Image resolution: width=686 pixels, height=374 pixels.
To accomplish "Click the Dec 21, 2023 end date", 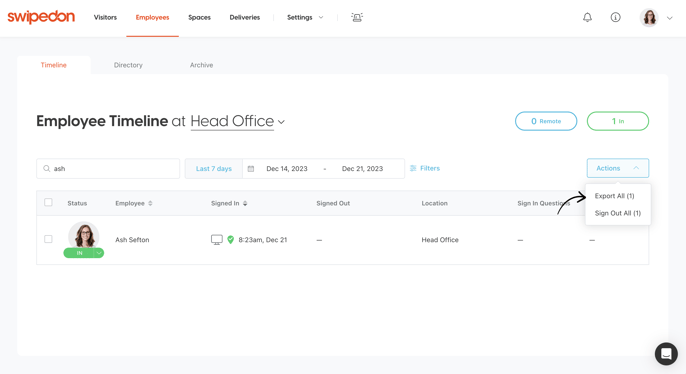I will (x=362, y=168).
